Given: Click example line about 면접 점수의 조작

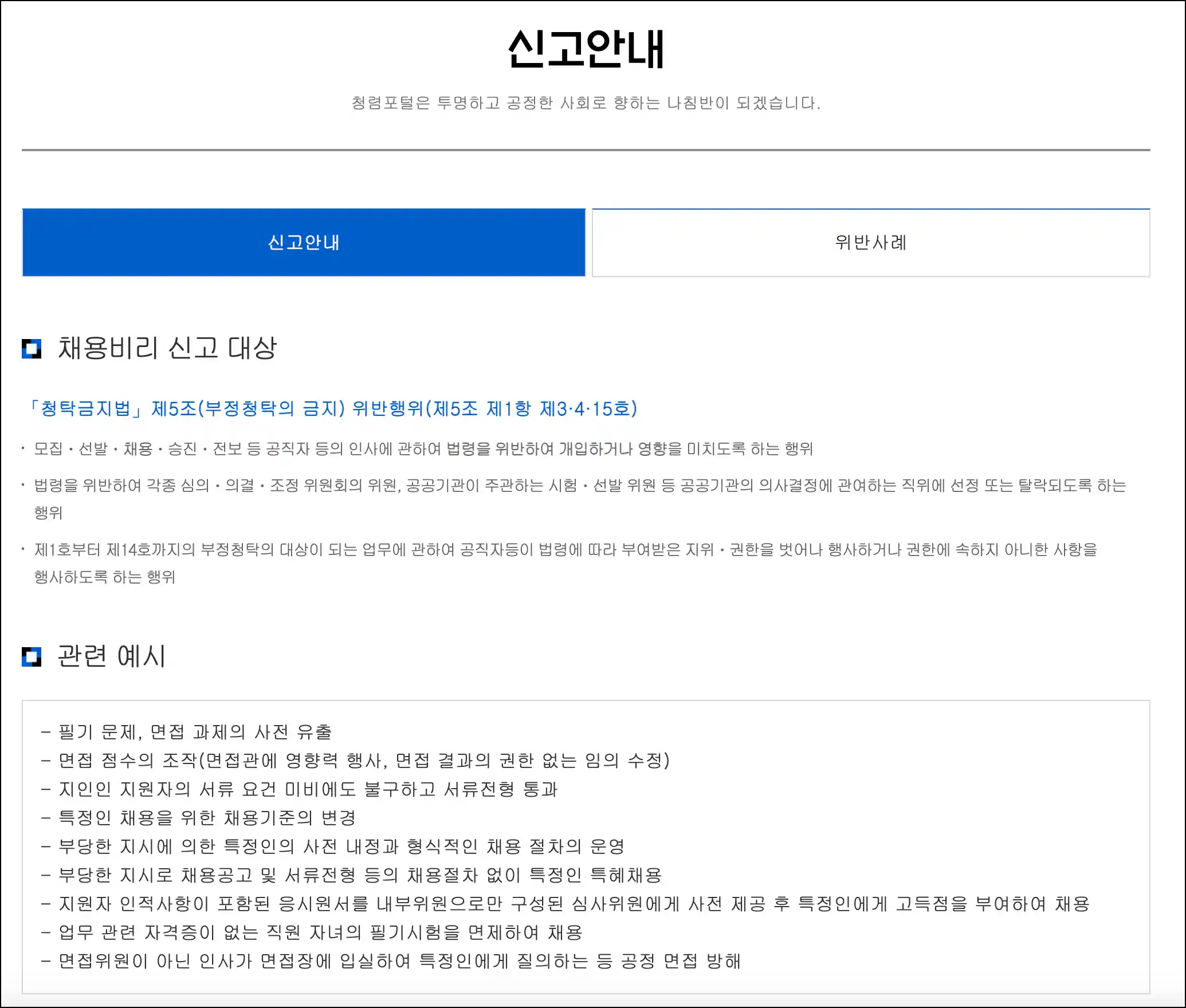Looking at the screenshot, I should coord(364,761).
